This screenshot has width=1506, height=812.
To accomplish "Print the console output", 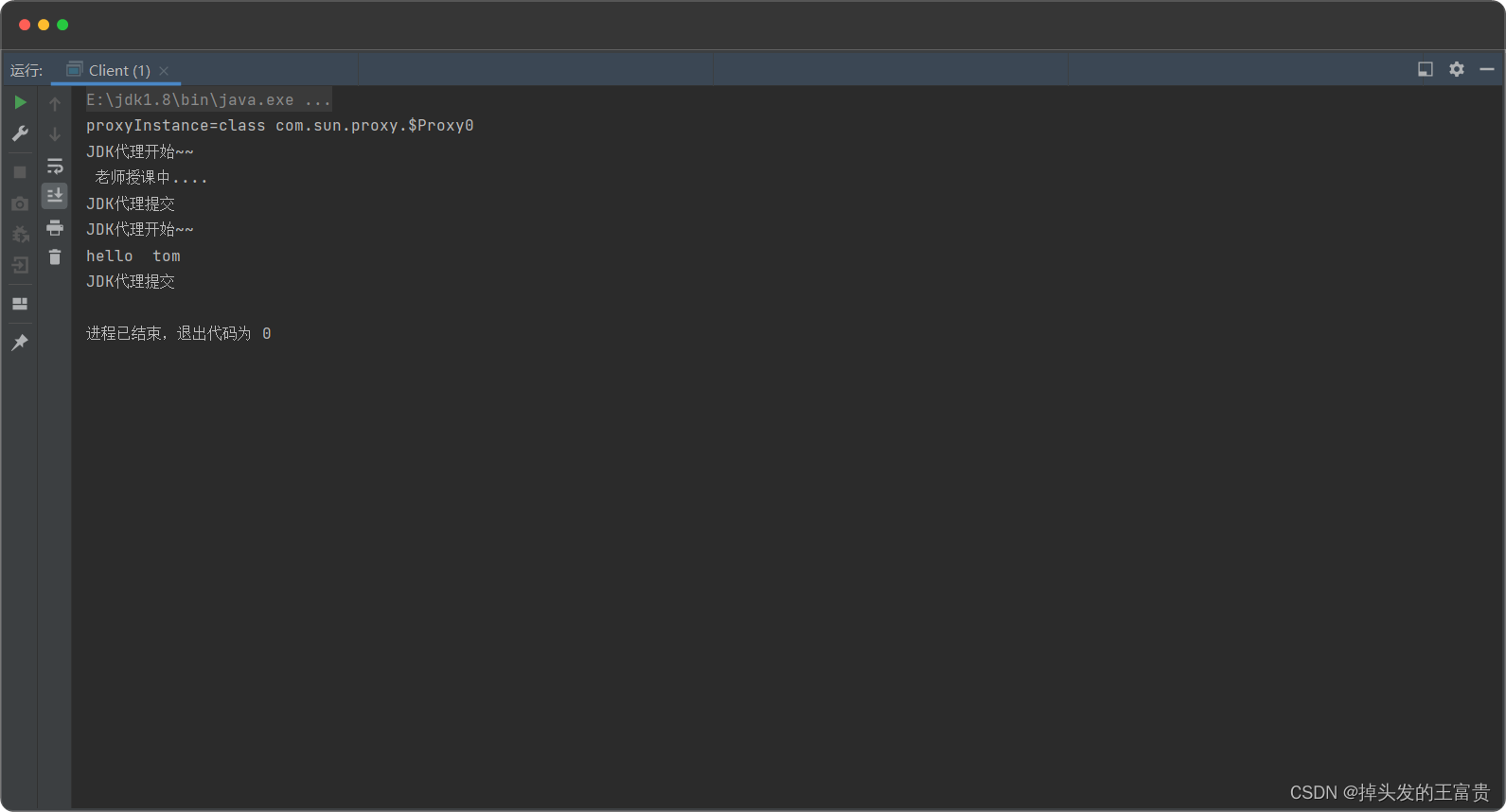I will (x=55, y=227).
